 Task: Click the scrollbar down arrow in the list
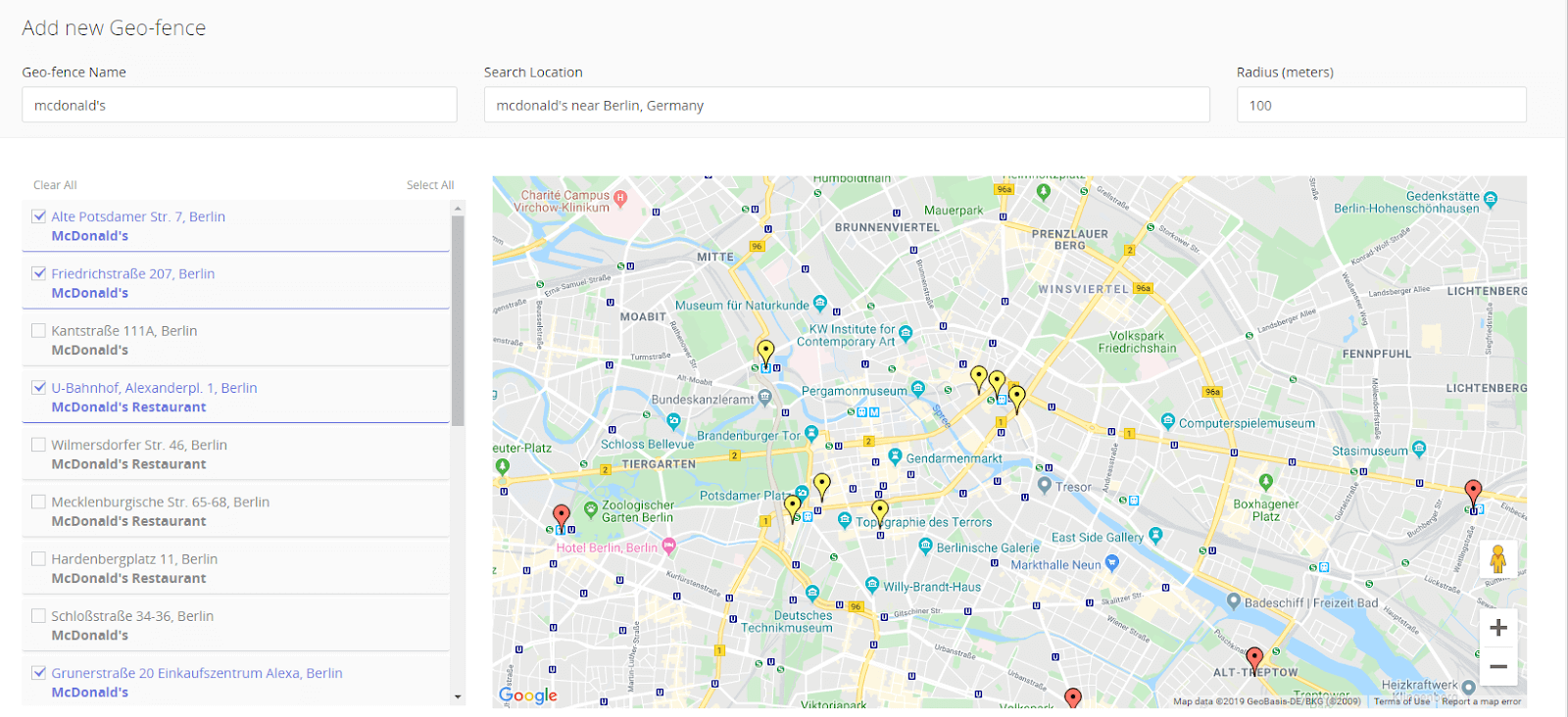click(x=458, y=697)
